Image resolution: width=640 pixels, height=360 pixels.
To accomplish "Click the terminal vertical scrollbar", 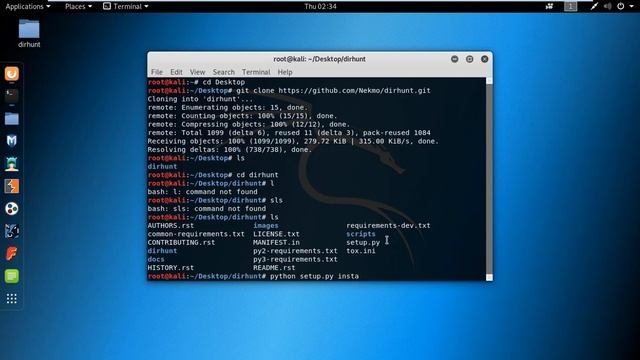I will tap(489, 178).
